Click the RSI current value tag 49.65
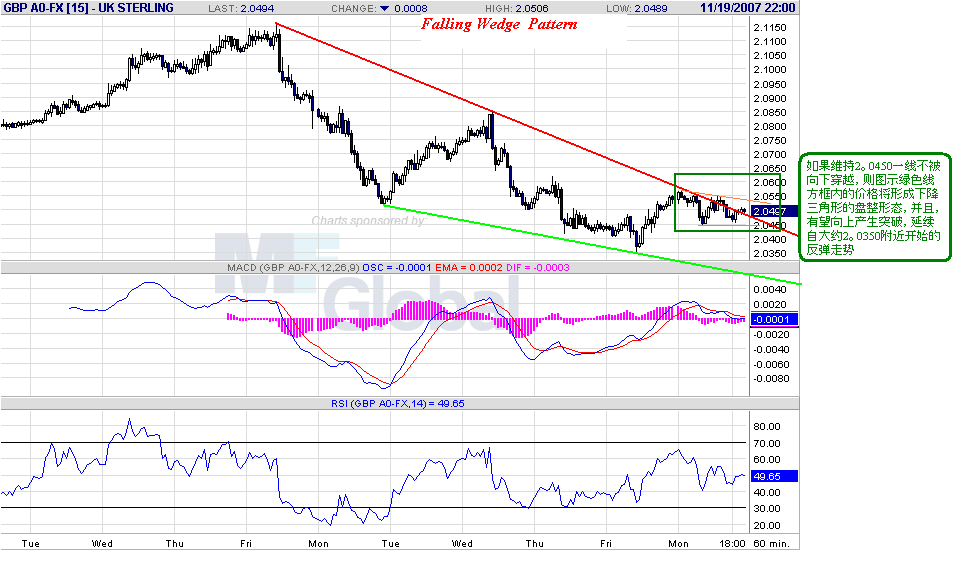 click(x=774, y=476)
